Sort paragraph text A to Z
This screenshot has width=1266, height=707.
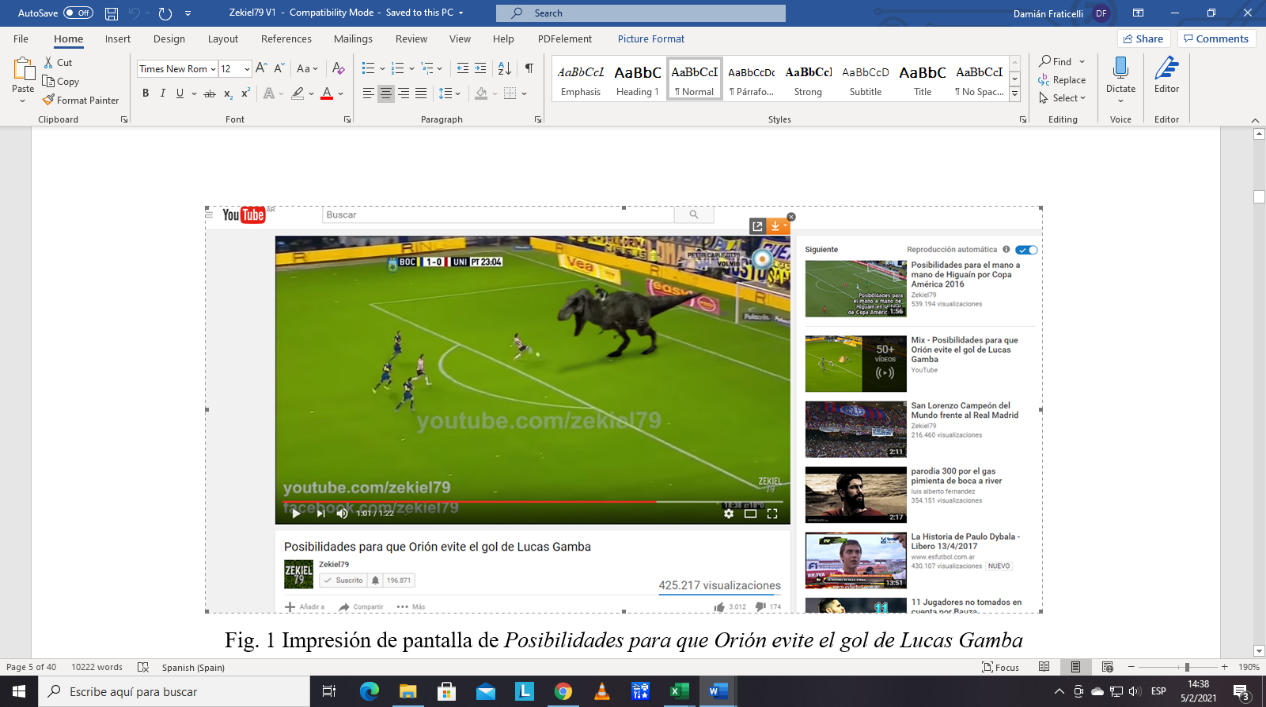point(504,68)
